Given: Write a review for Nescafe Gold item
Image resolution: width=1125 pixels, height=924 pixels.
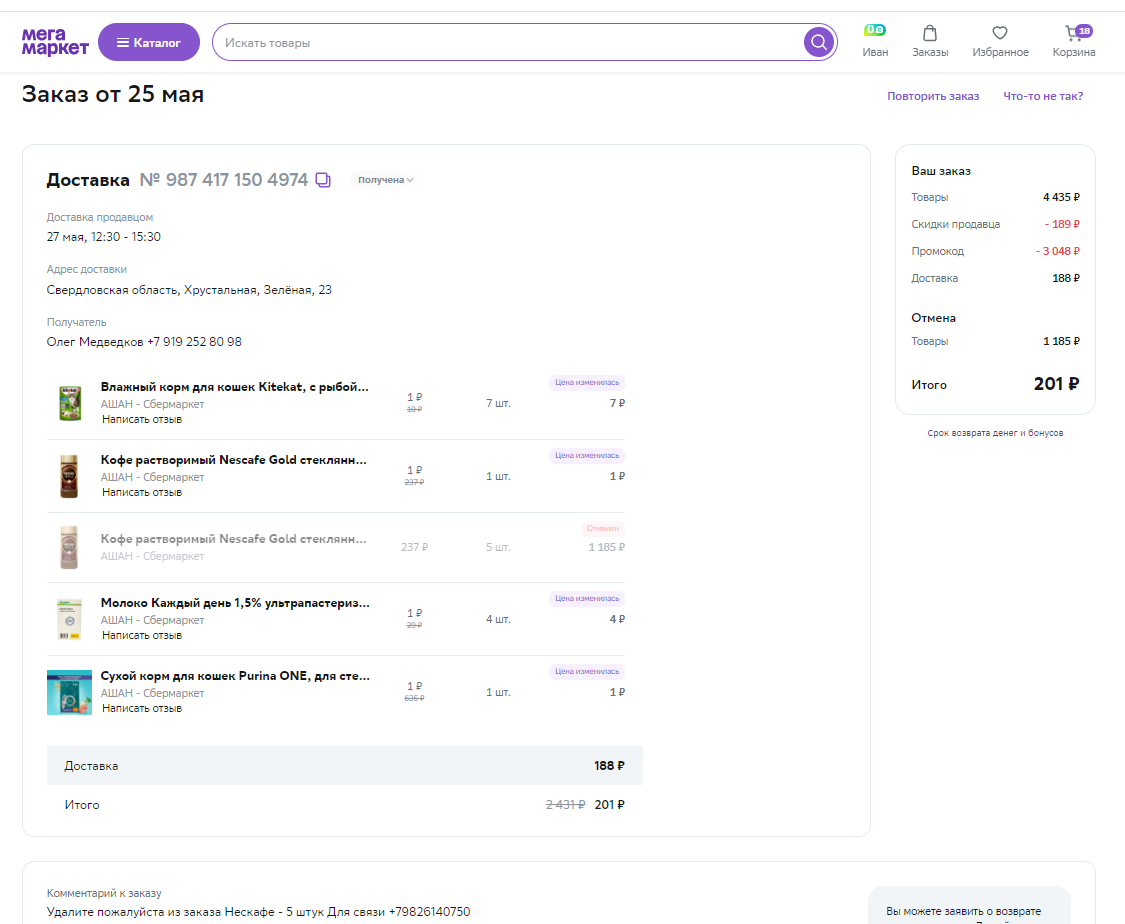Looking at the screenshot, I should [x=142, y=492].
